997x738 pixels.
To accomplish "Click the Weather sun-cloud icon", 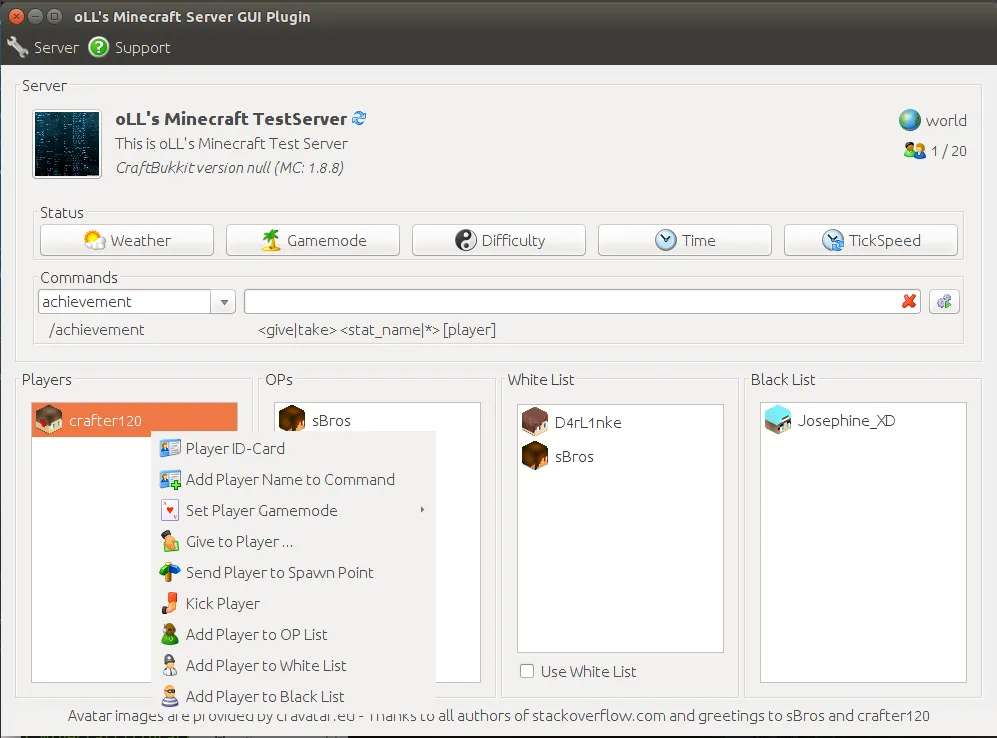I will tap(94, 240).
